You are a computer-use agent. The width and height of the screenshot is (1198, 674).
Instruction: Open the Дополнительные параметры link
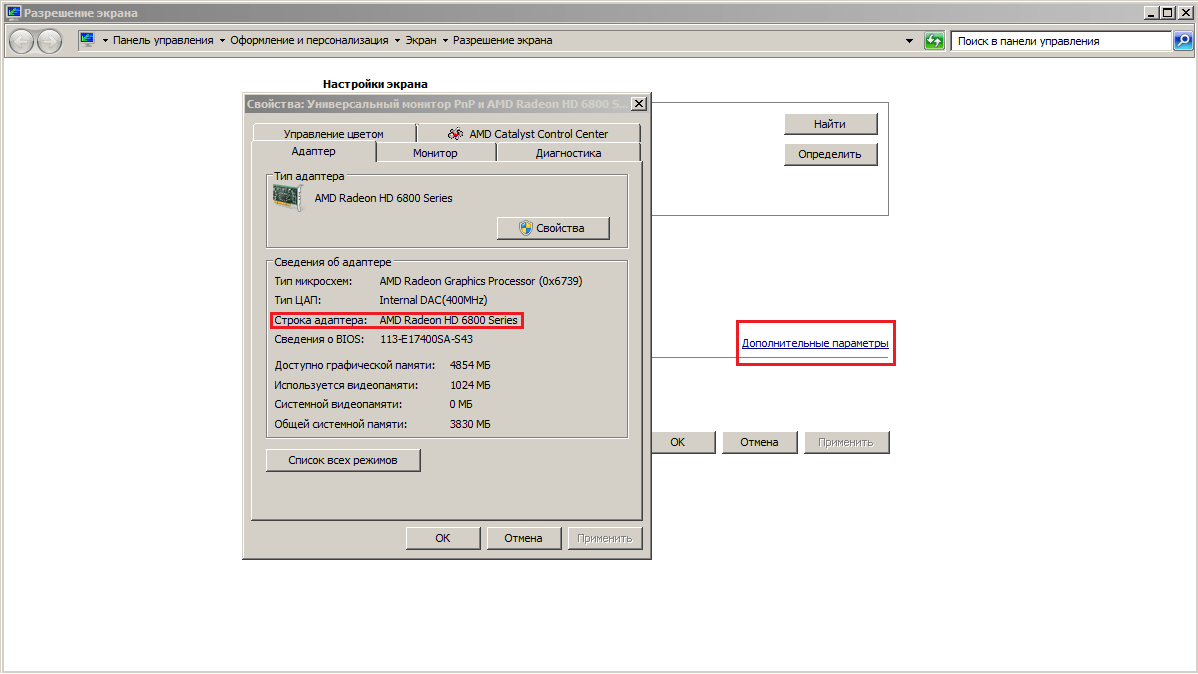point(815,343)
